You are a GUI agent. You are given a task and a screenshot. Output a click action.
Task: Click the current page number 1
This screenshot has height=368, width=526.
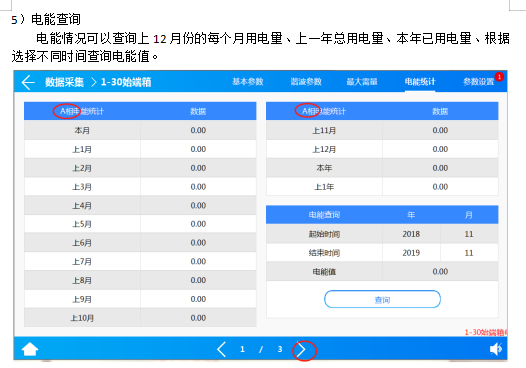pyautogui.click(x=242, y=349)
